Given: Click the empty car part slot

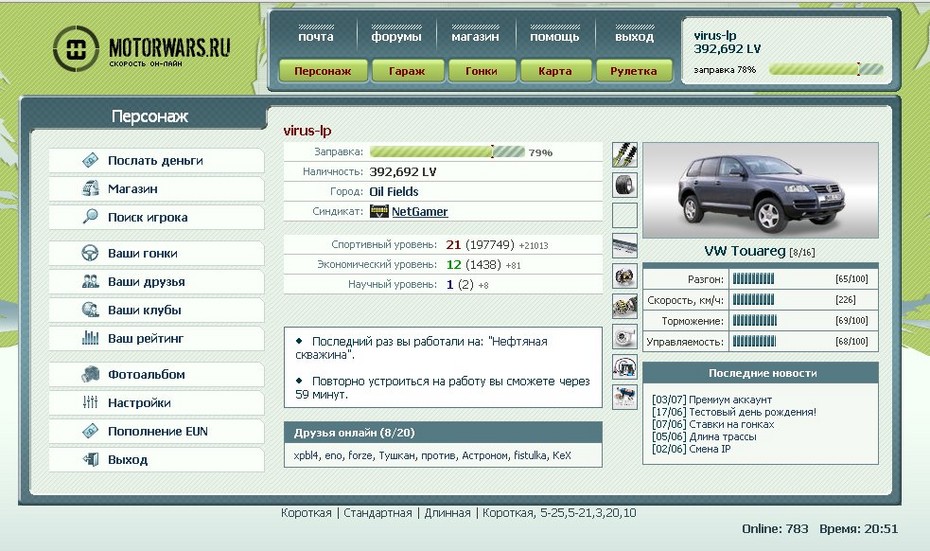Looking at the screenshot, I should (625, 215).
